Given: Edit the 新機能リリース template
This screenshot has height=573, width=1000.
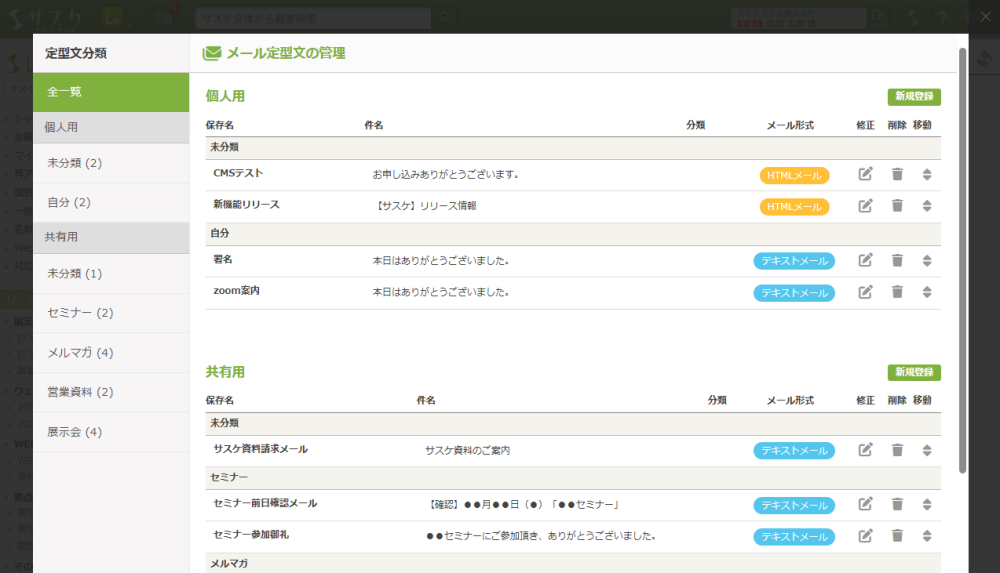Looking at the screenshot, I should [x=866, y=206].
